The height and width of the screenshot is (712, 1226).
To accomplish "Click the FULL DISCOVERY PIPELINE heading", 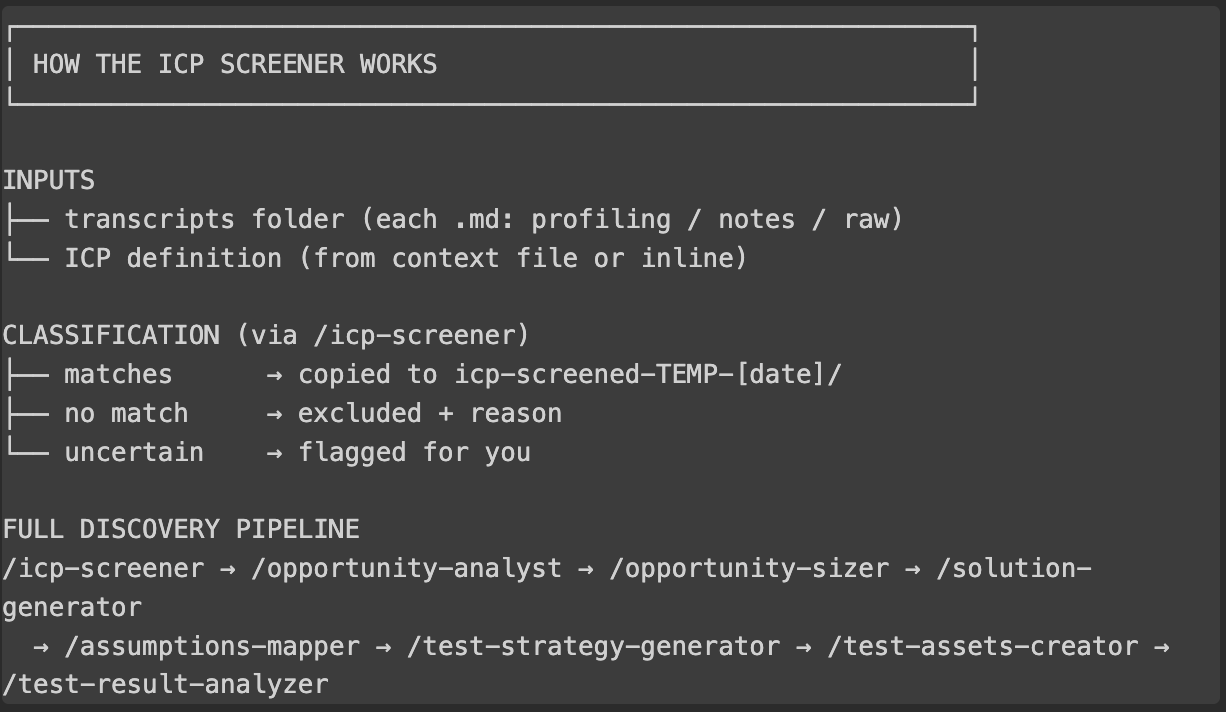I will point(181,529).
